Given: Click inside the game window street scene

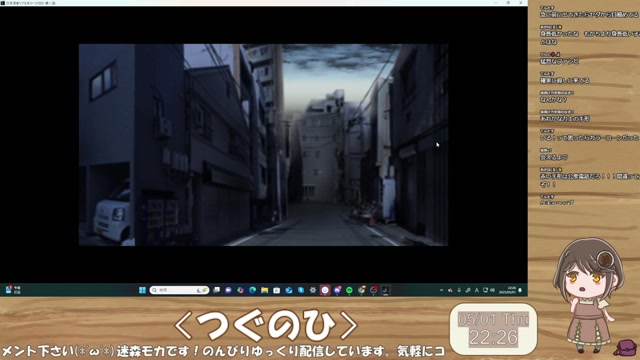Looking at the screenshot, I should coord(263,145).
